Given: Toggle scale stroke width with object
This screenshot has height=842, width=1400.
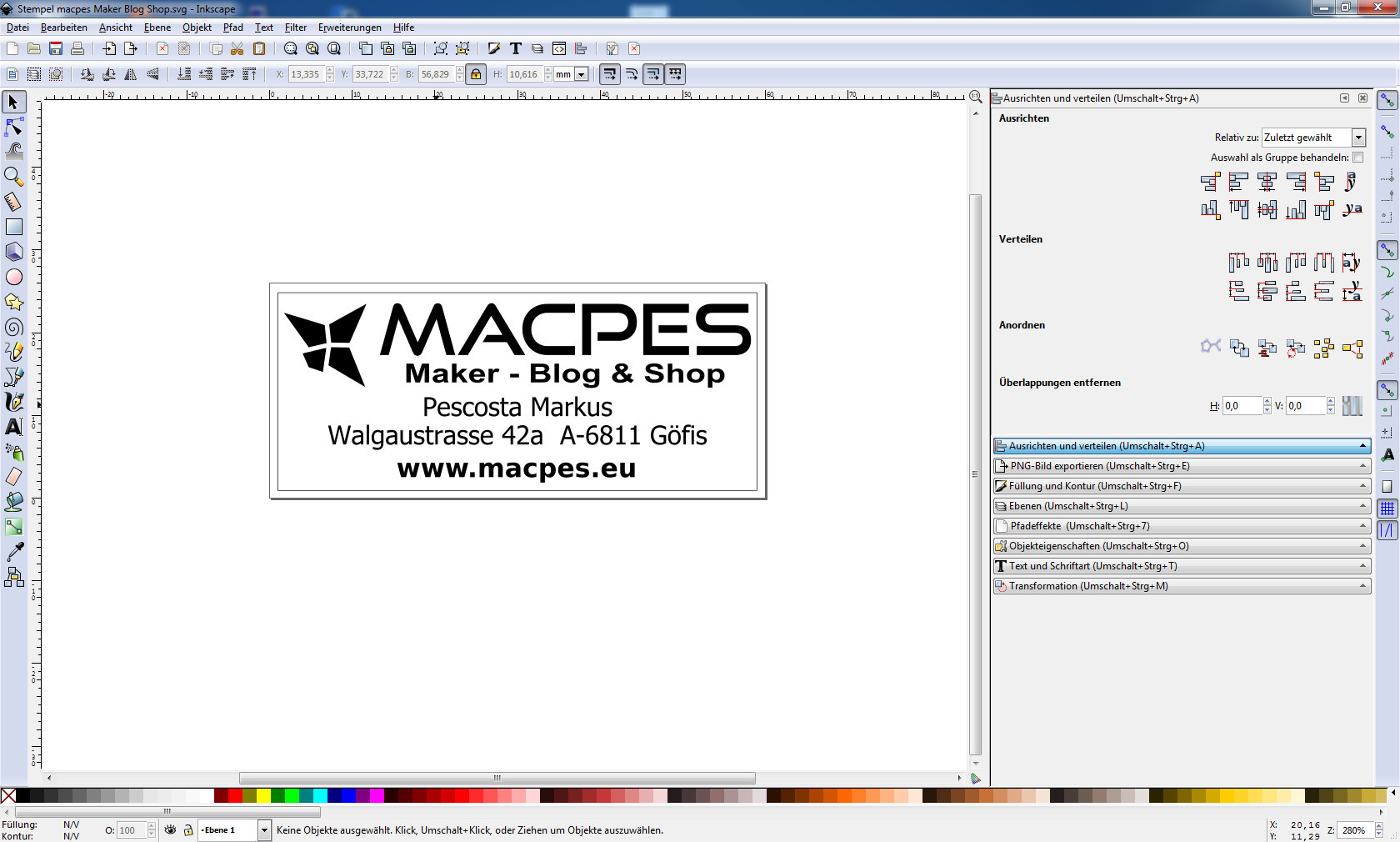Looking at the screenshot, I should point(610,74).
